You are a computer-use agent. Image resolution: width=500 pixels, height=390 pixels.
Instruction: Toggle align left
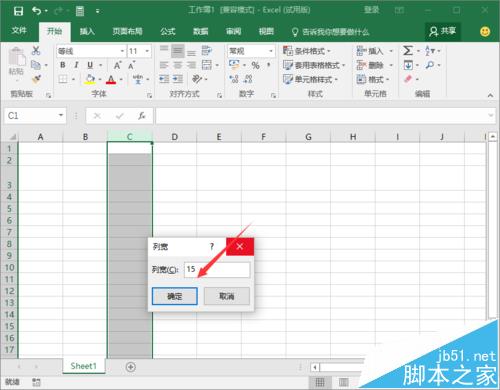click(x=164, y=65)
